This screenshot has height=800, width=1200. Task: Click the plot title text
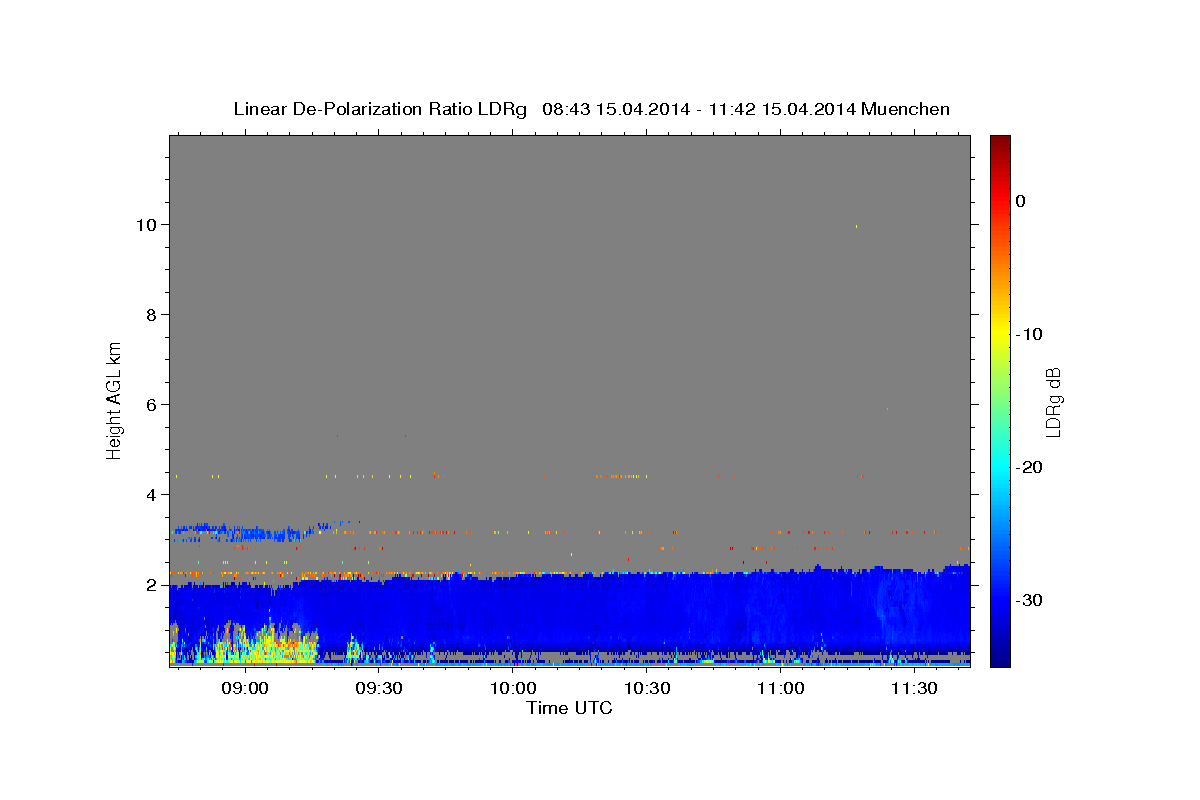tap(592, 109)
